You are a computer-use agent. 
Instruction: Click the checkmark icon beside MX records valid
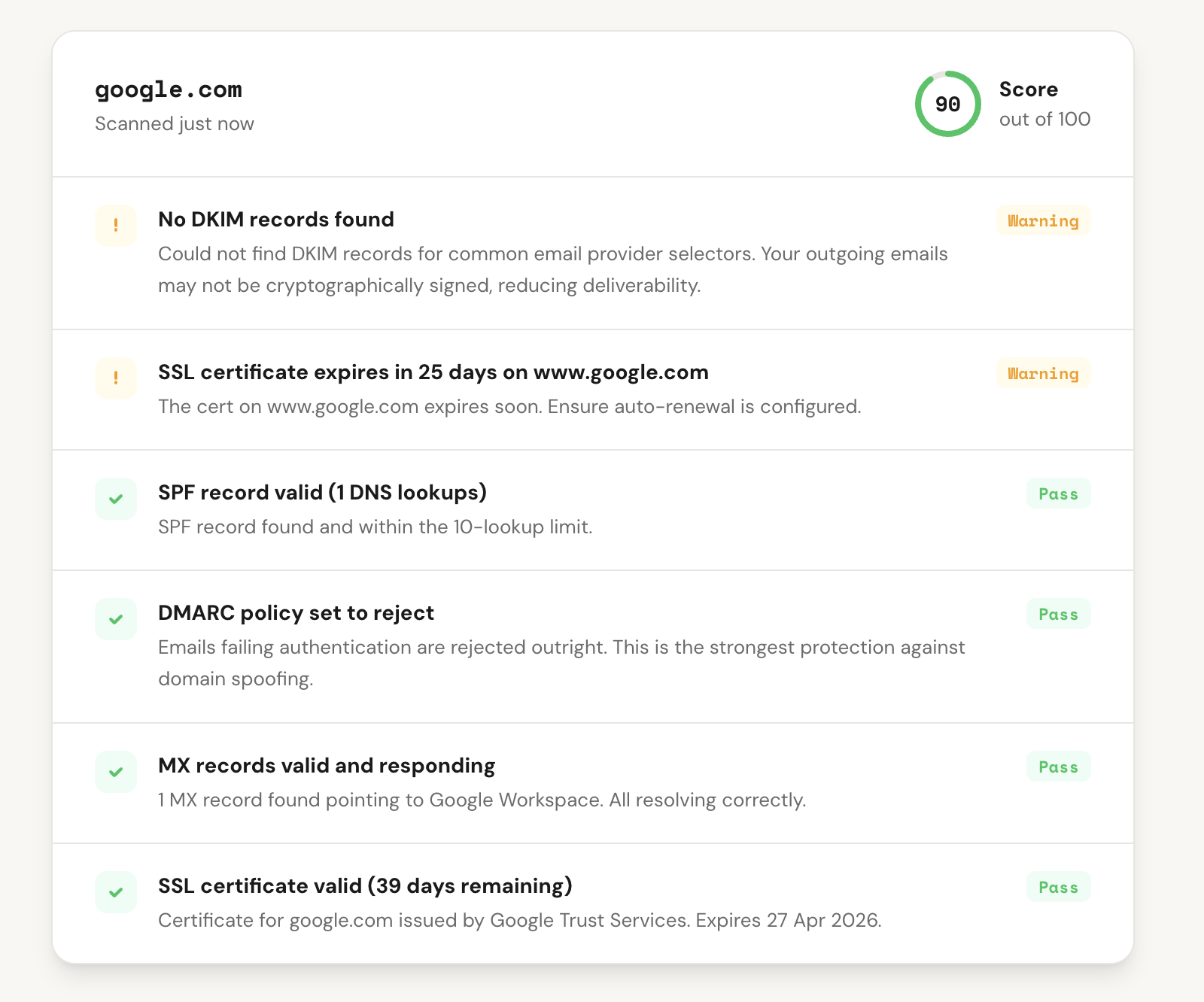click(116, 772)
